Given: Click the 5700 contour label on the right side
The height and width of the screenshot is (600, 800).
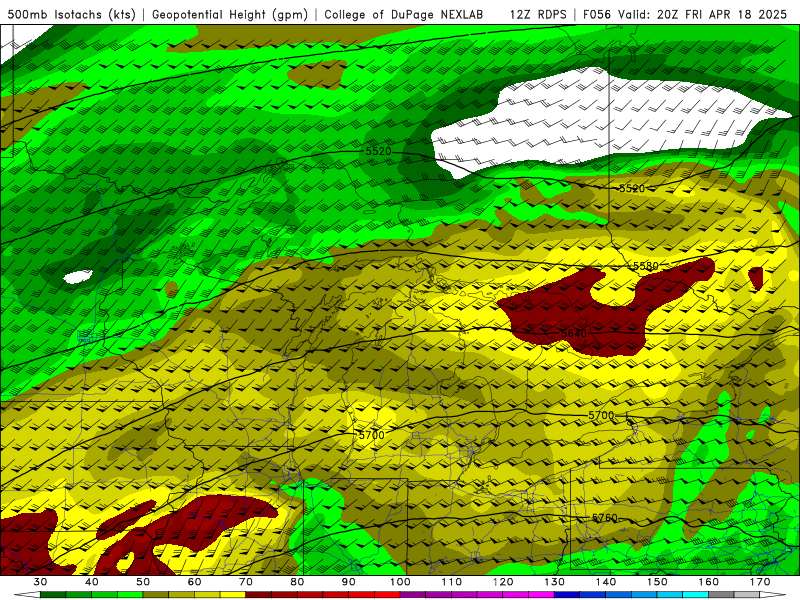Looking at the screenshot, I should coord(602,415).
